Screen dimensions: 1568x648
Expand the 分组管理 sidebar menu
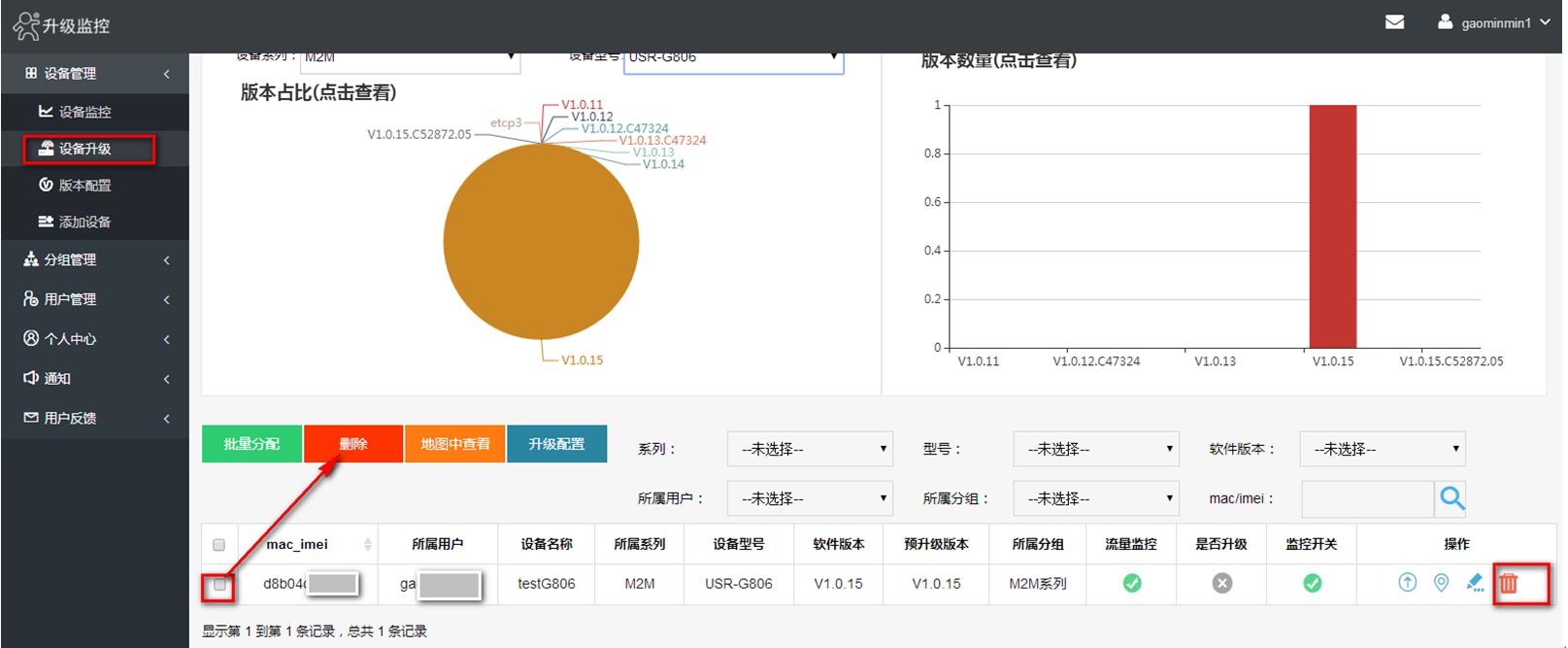pyautogui.click(x=94, y=259)
